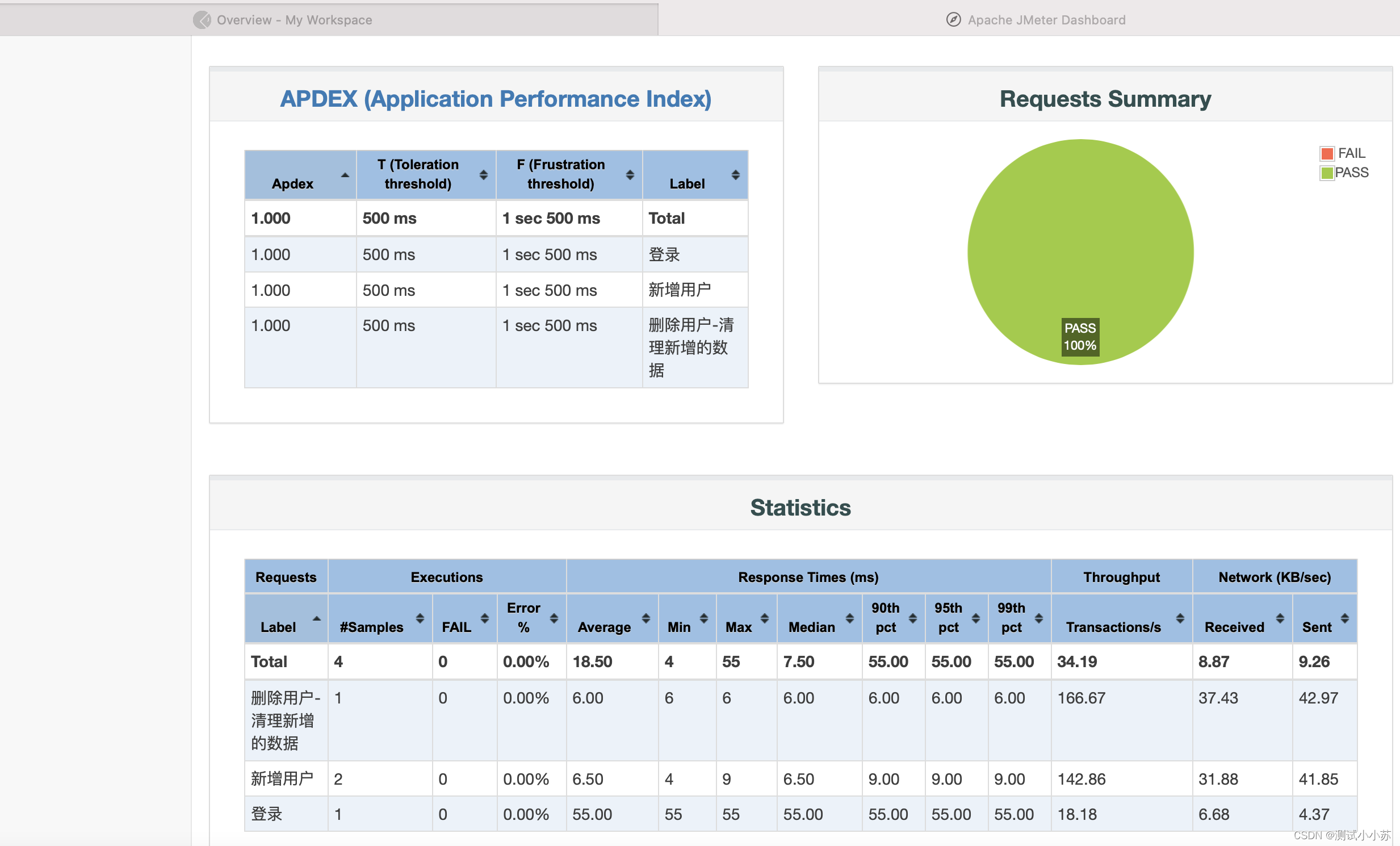1400x846 pixels.
Task: Open APDEX (Application Performance Index) link
Action: [496, 99]
